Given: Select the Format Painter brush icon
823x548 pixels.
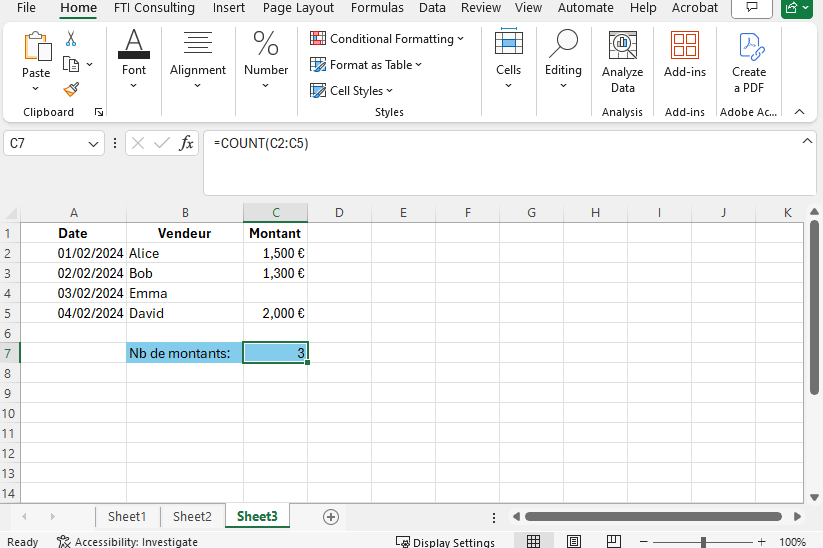Looking at the screenshot, I should pos(71,90).
